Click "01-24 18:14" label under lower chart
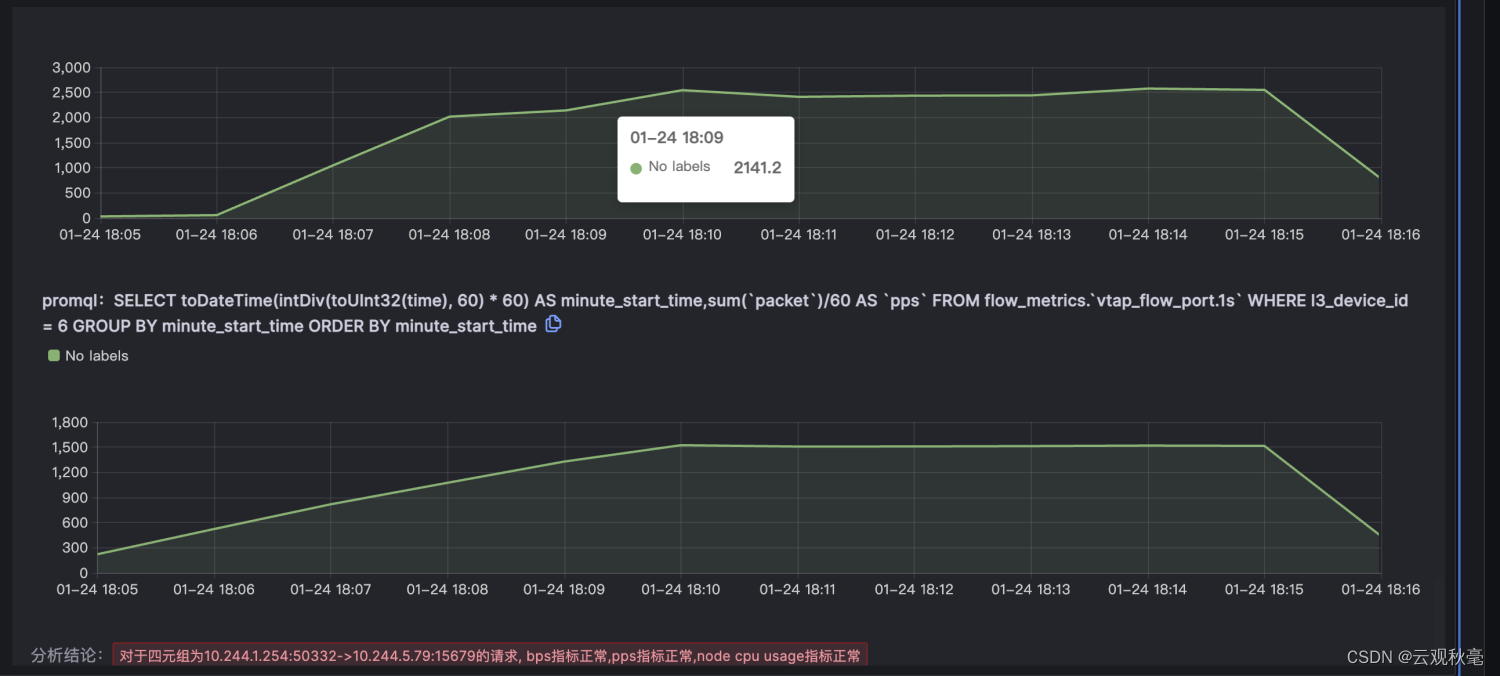The height and width of the screenshot is (676, 1500). tap(1147, 590)
